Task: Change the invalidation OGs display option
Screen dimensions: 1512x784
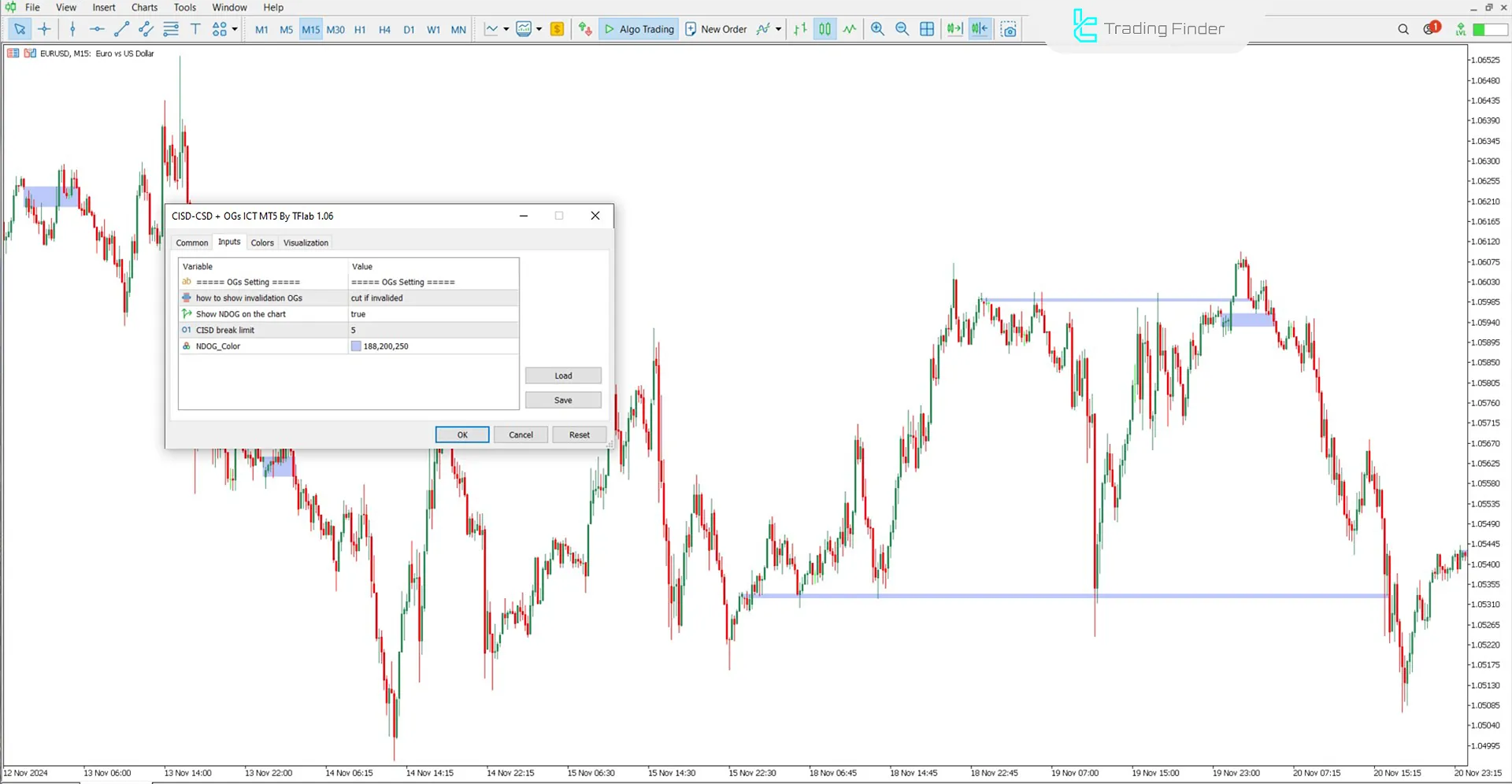Action: (x=433, y=298)
